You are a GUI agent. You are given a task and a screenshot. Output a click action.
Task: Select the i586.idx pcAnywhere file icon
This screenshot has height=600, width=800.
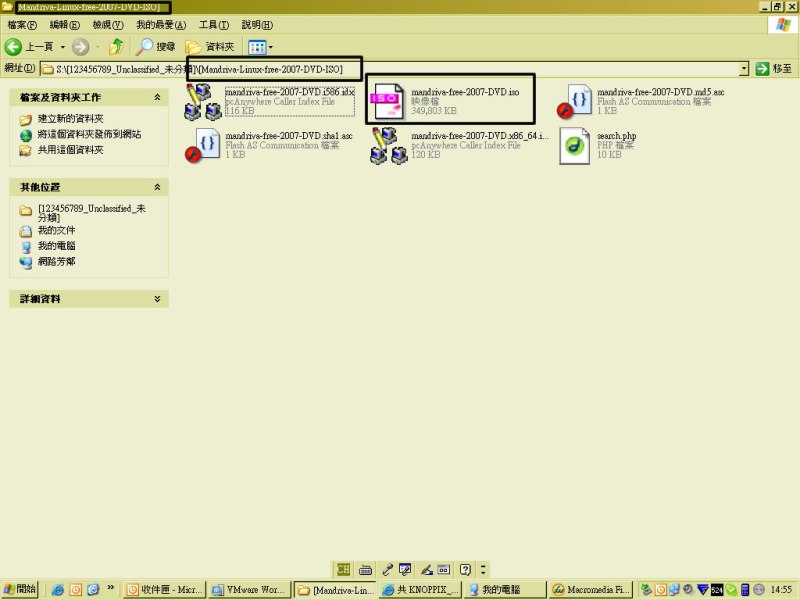pos(203,102)
